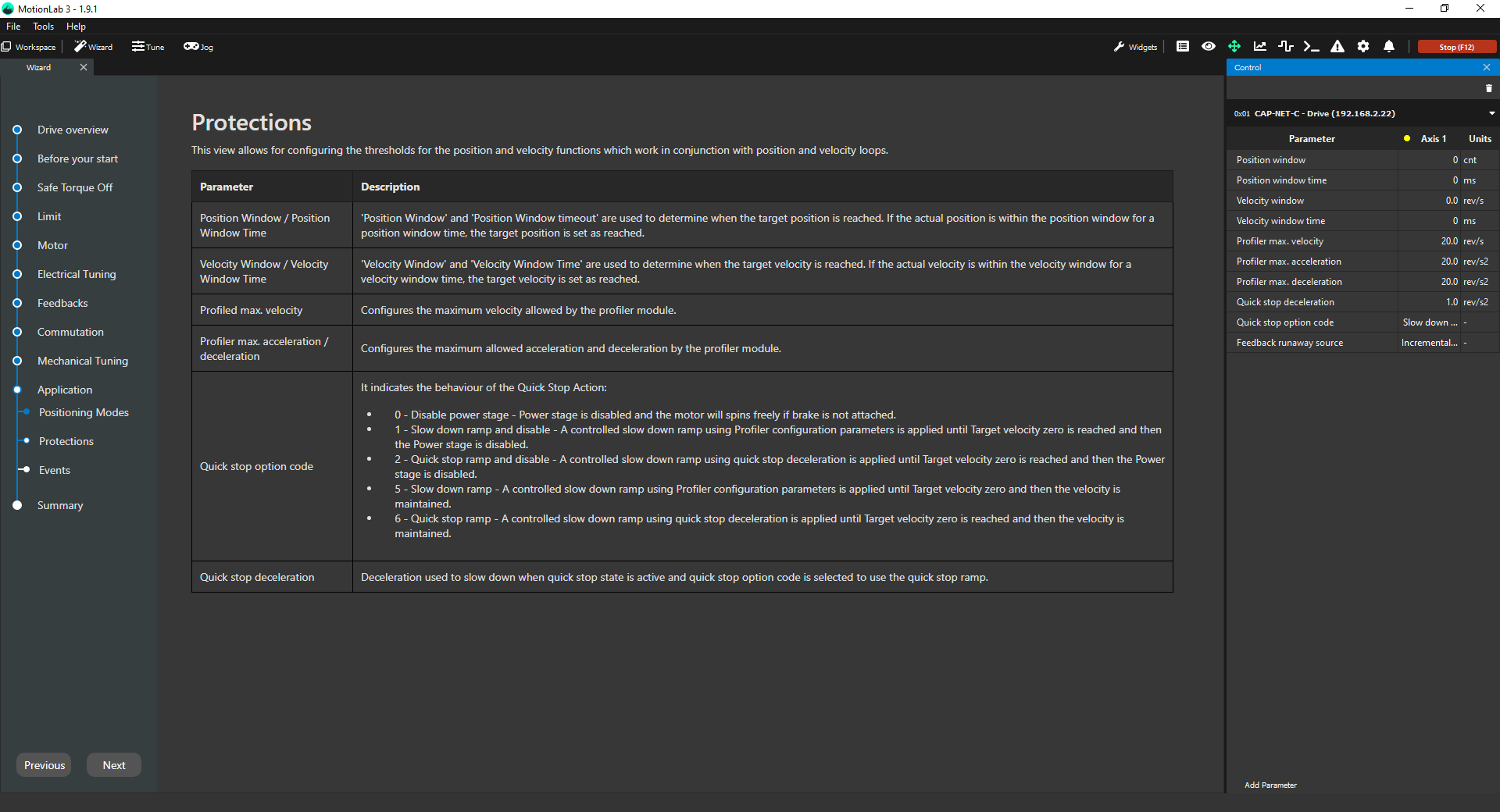This screenshot has width=1500, height=812.
Task: Open the terminal console icon
Action: 1312,47
